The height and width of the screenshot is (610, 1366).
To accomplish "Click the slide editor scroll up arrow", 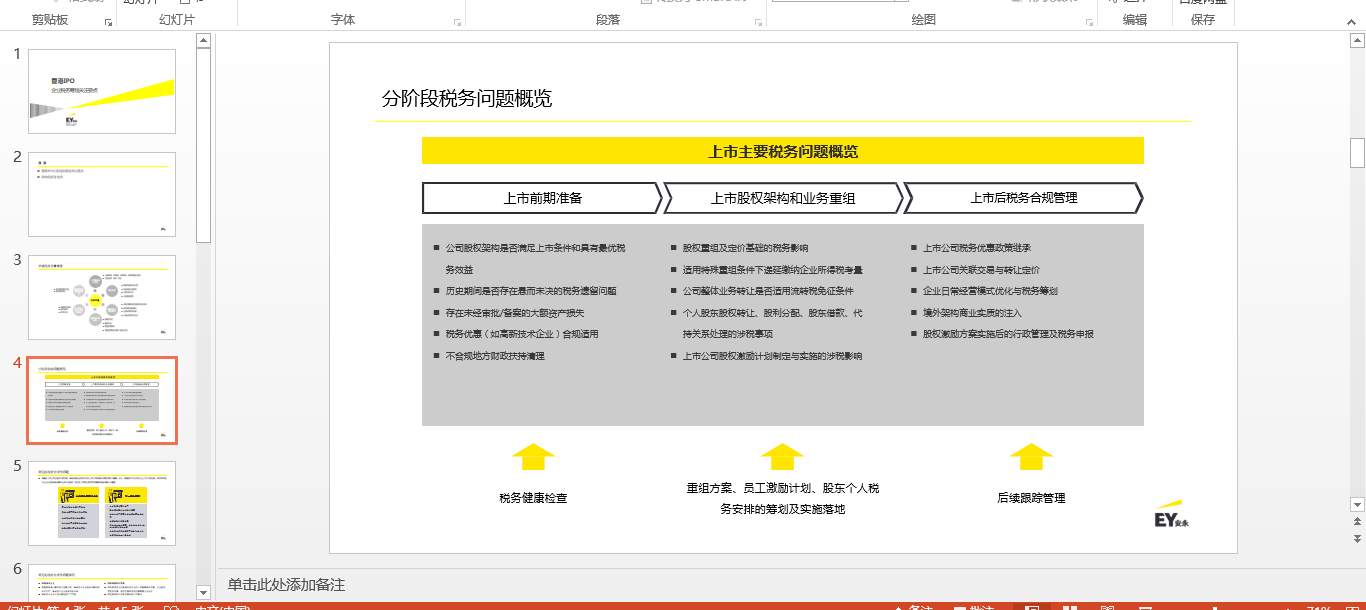I will 1357,41.
